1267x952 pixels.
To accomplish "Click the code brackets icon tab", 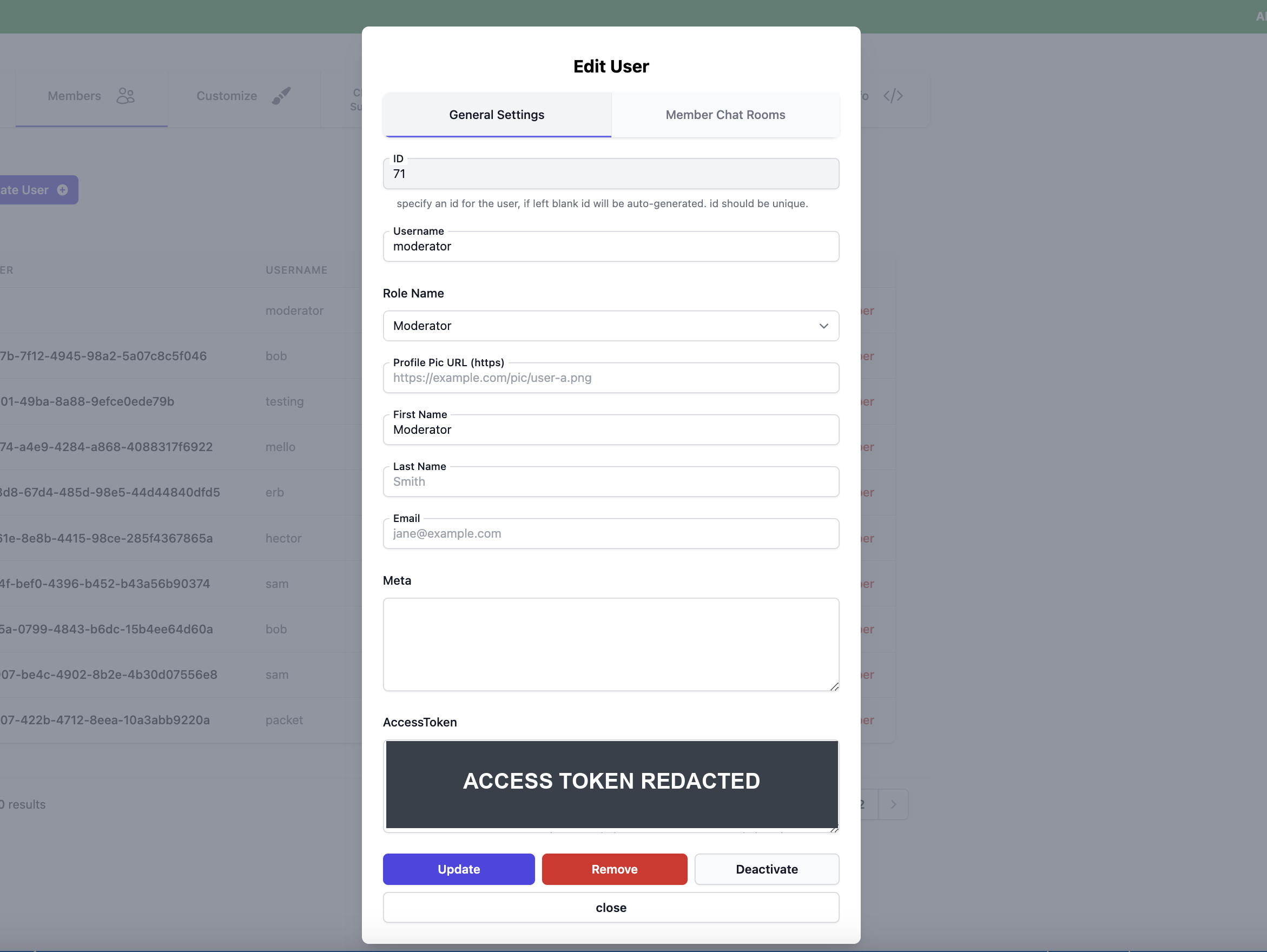I will [893, 96].
